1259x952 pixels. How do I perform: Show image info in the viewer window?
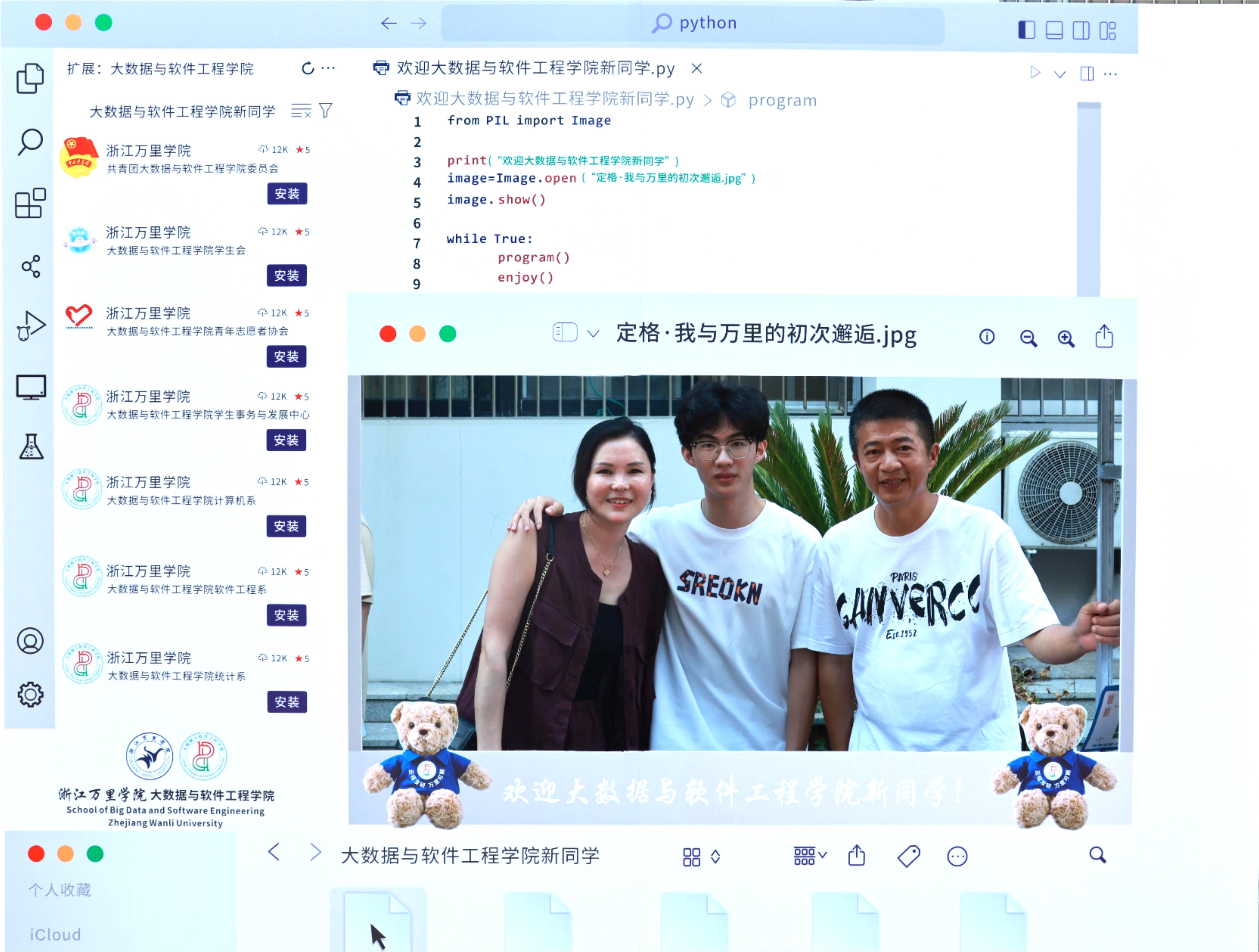tap(987, 337)
